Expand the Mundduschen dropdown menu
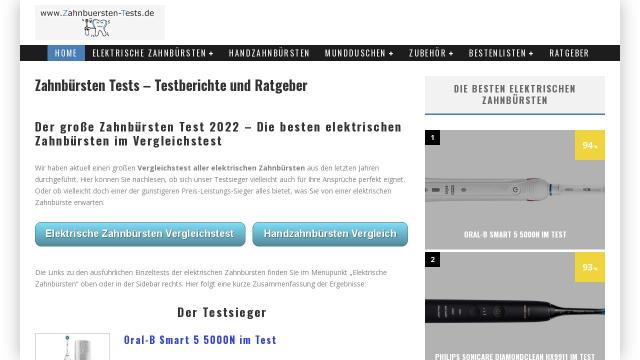640x360 pixels. pos(359,53)
